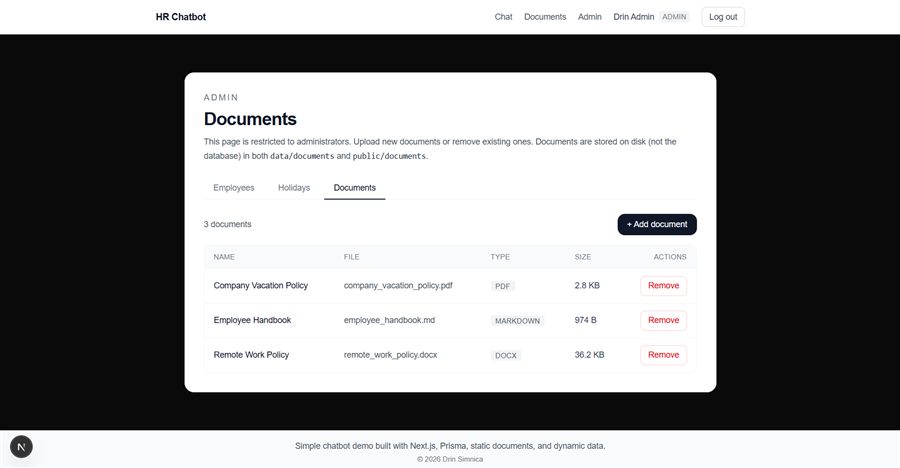Click the 974 B size value

click(x=585, y=320)
